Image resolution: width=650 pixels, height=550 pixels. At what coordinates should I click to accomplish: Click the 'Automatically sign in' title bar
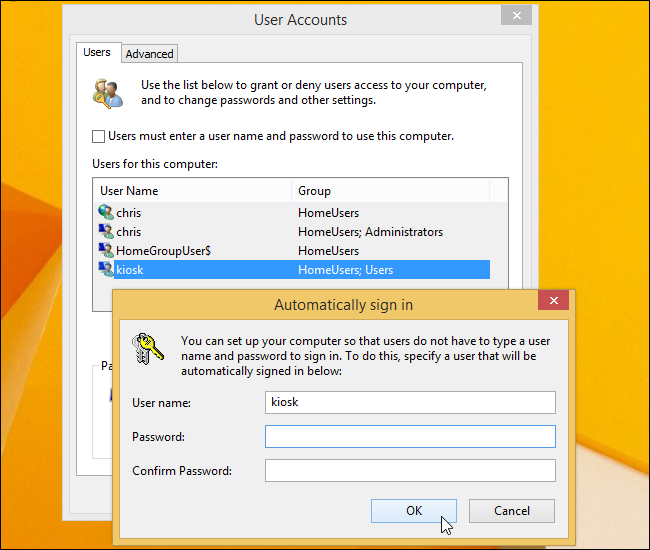(x=344, y=305)
